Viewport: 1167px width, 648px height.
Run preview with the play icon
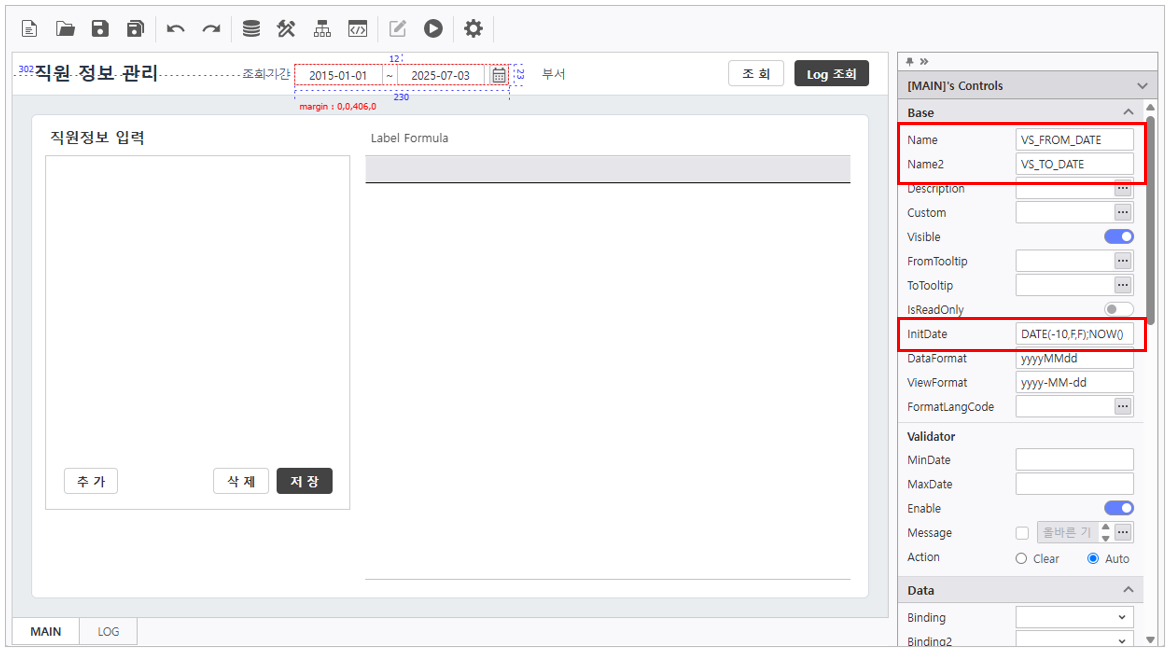tap(432, 29)
